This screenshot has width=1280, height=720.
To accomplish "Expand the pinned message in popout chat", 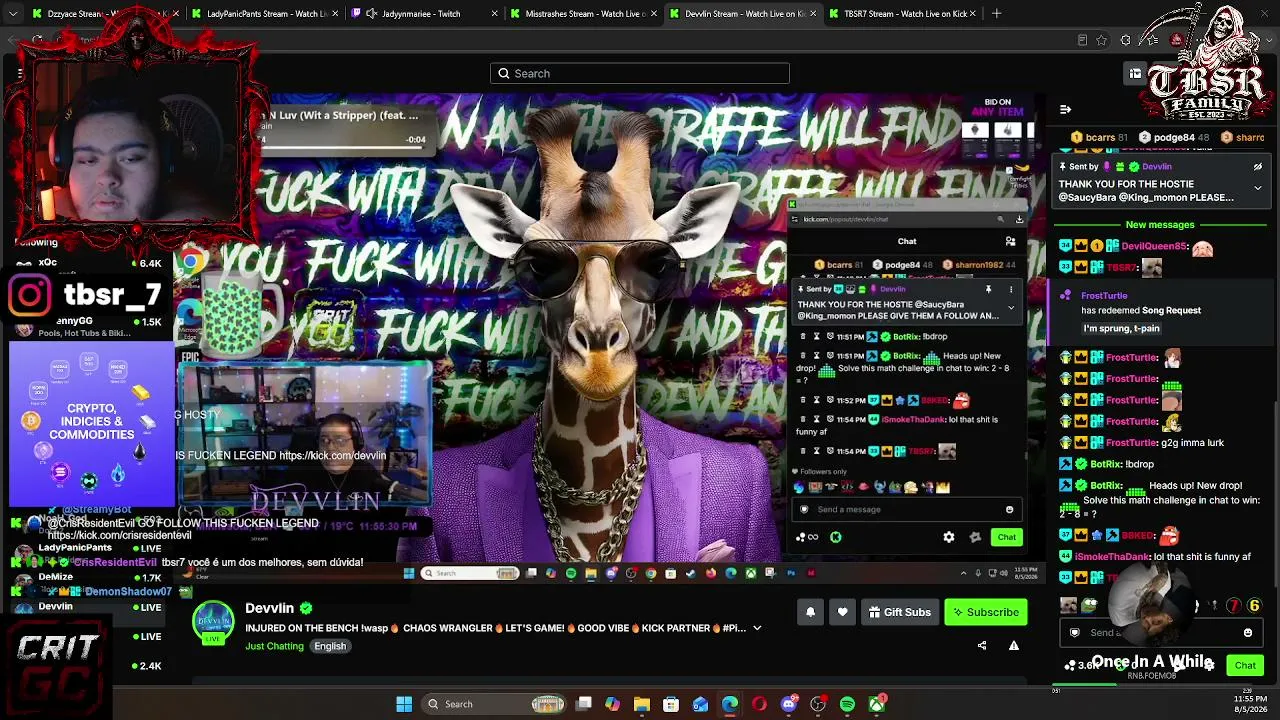I will click(x=1011, y=307).
